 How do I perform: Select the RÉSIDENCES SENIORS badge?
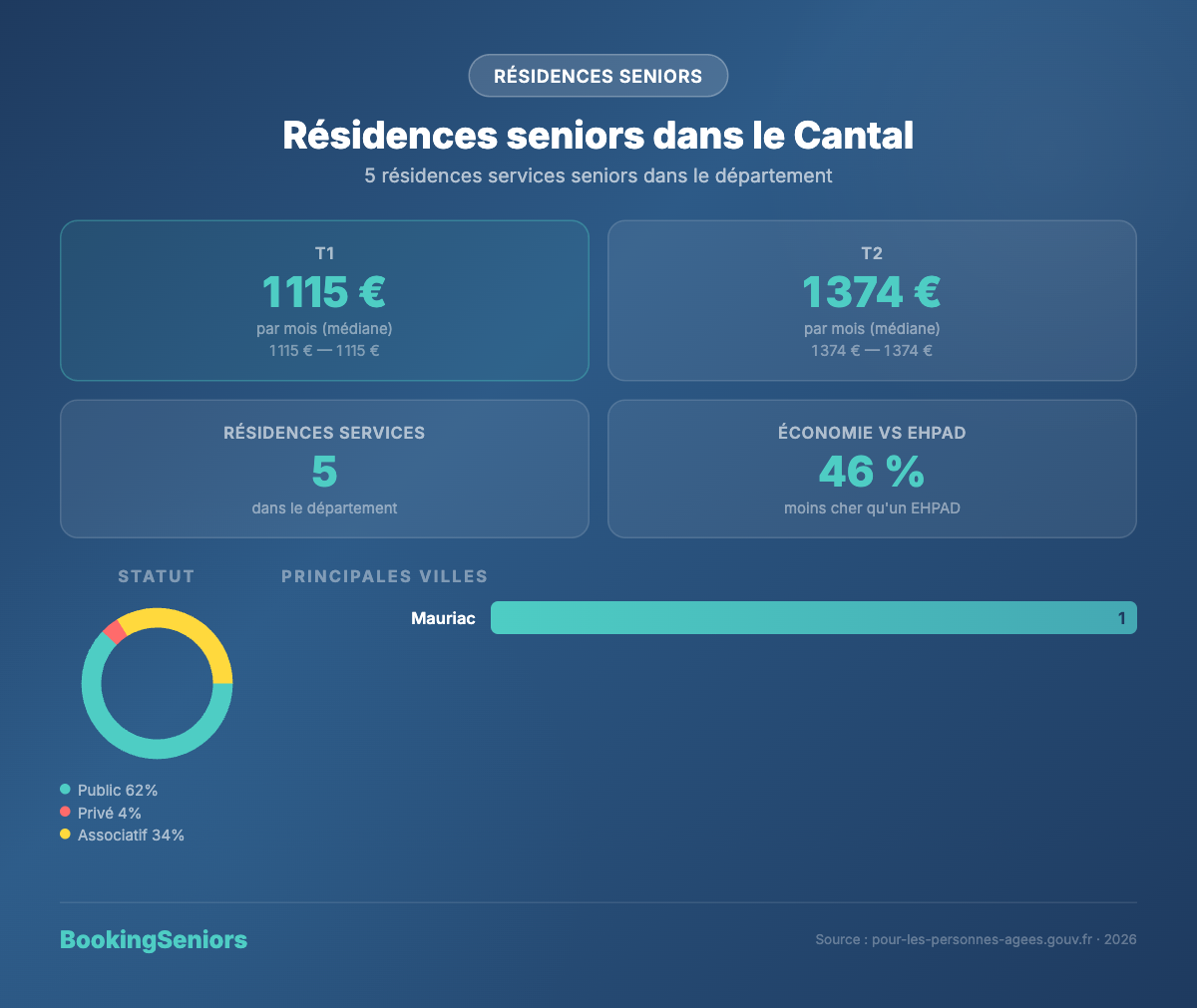598,75
